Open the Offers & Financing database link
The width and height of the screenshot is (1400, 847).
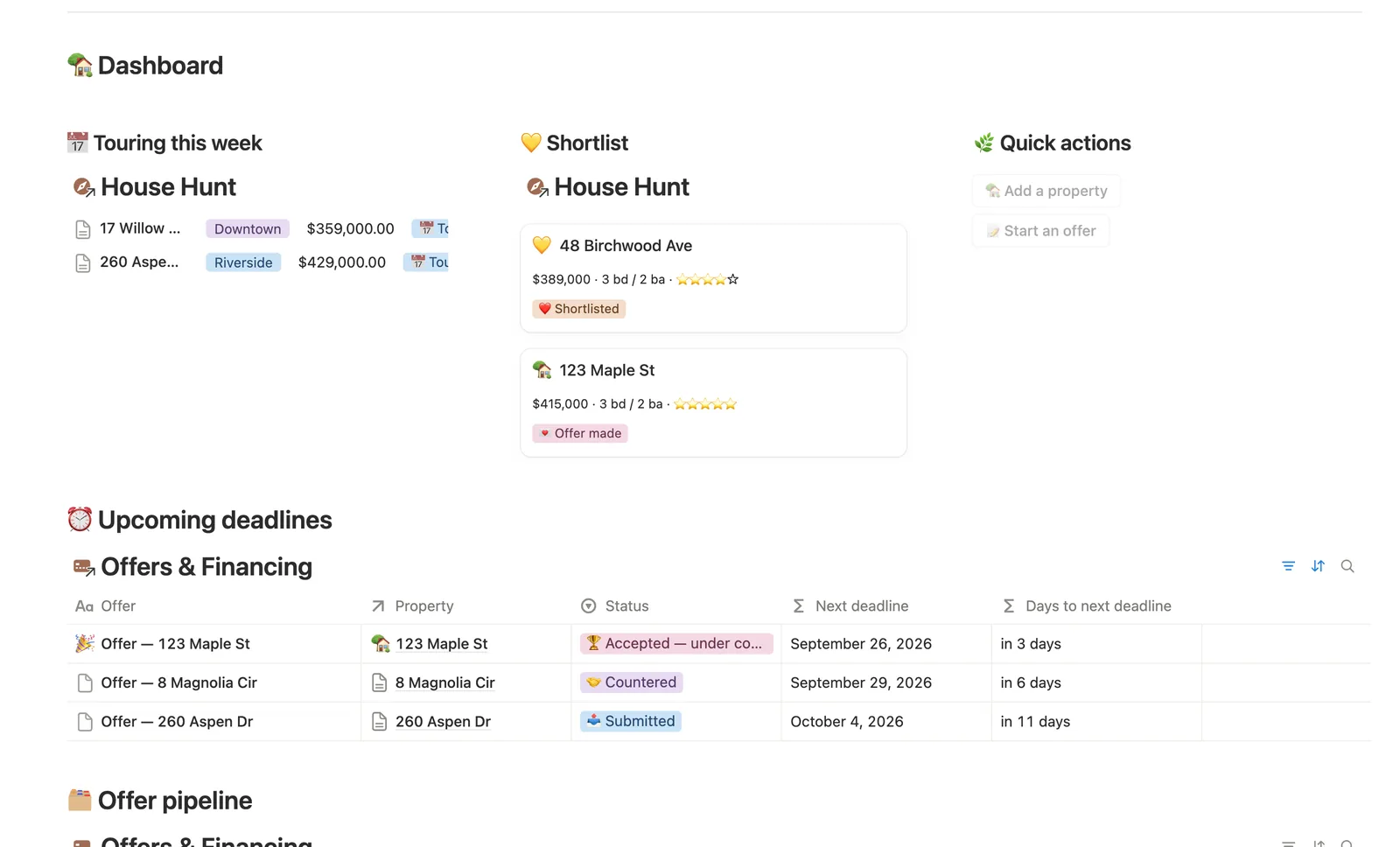(206, 567)
